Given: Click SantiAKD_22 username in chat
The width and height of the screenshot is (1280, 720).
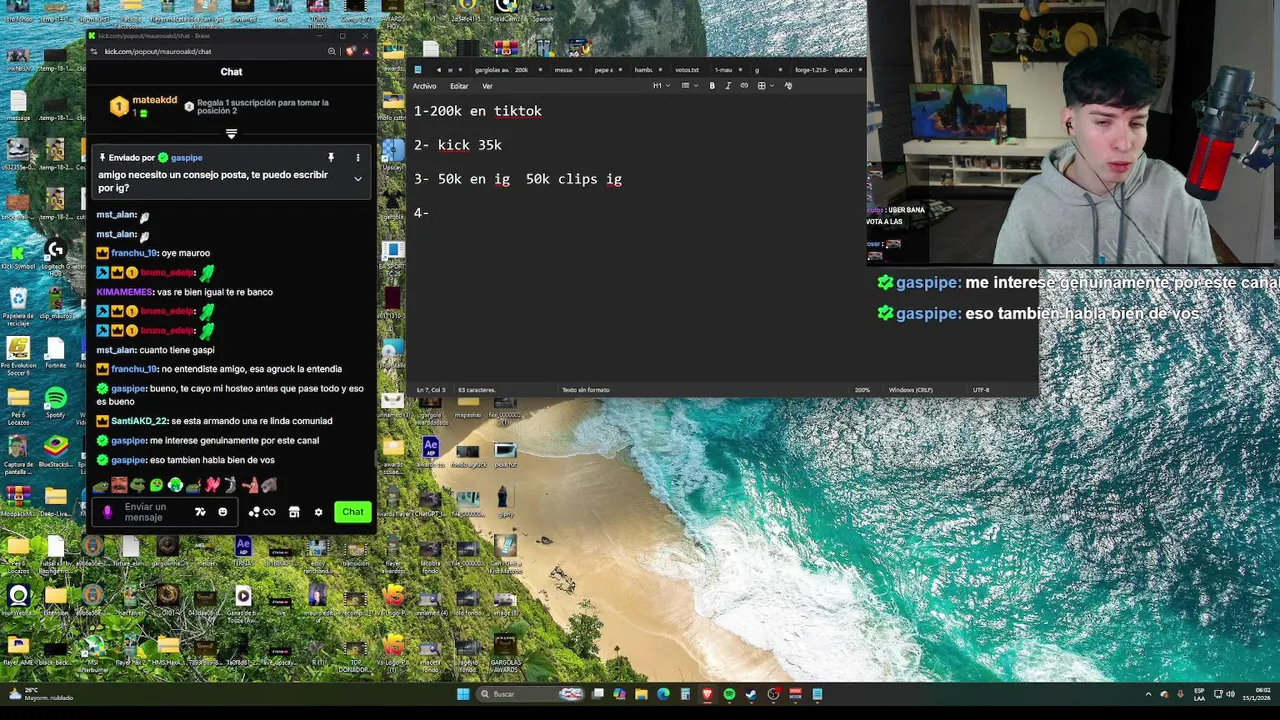Looking at the screenshot, I should pyautogui.click(x=139, y=421).
